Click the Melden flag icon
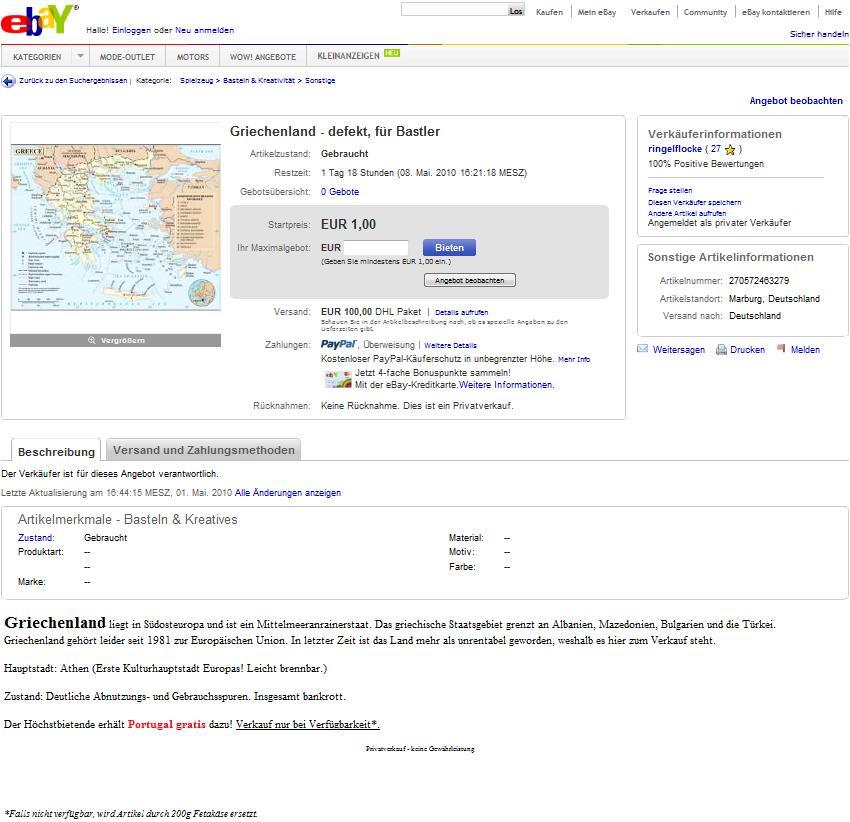Screen dimensions: 850x822 pos(781,349)
